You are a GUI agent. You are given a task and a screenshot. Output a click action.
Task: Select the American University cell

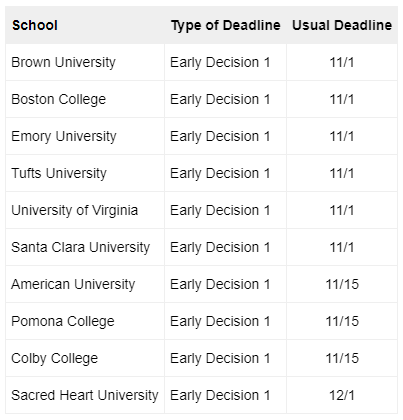coord(85,284)
